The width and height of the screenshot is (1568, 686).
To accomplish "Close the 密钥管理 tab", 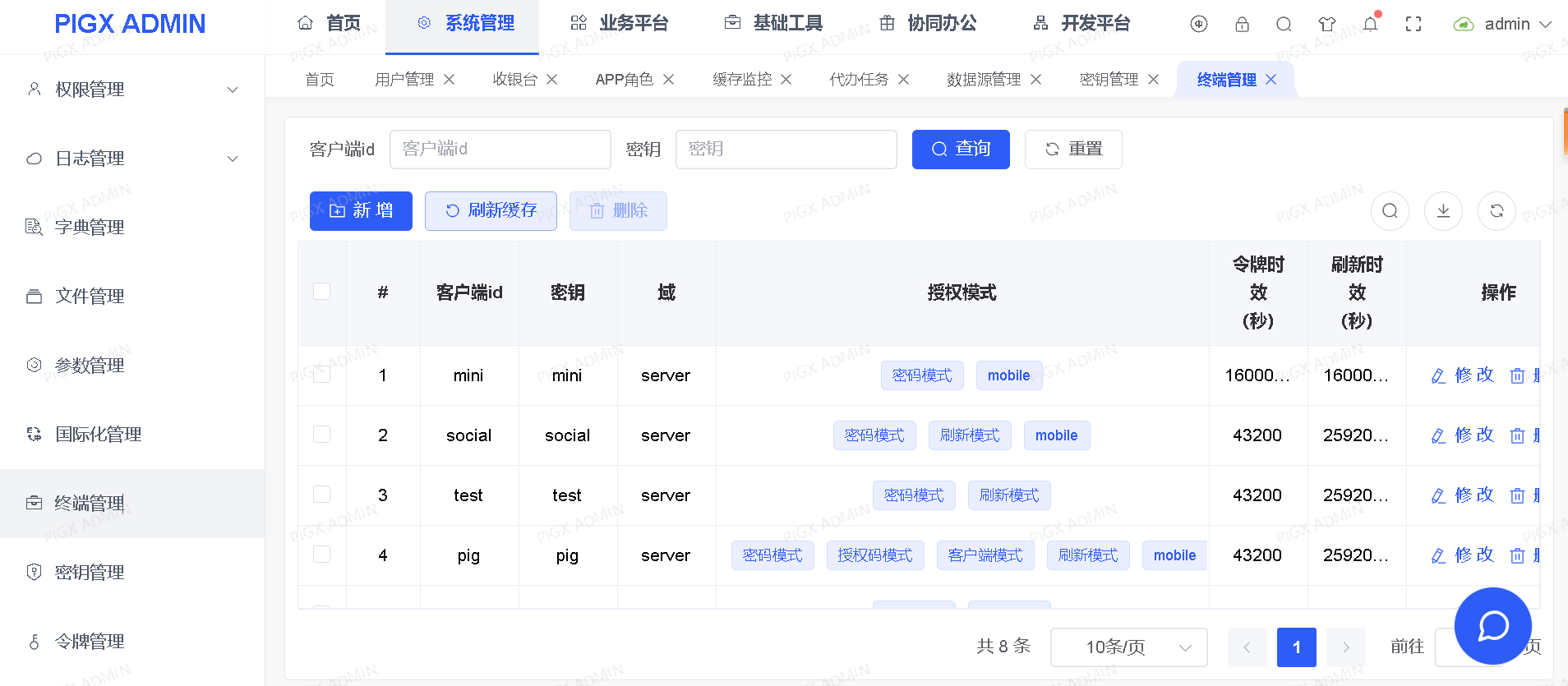I will 1154,79.
